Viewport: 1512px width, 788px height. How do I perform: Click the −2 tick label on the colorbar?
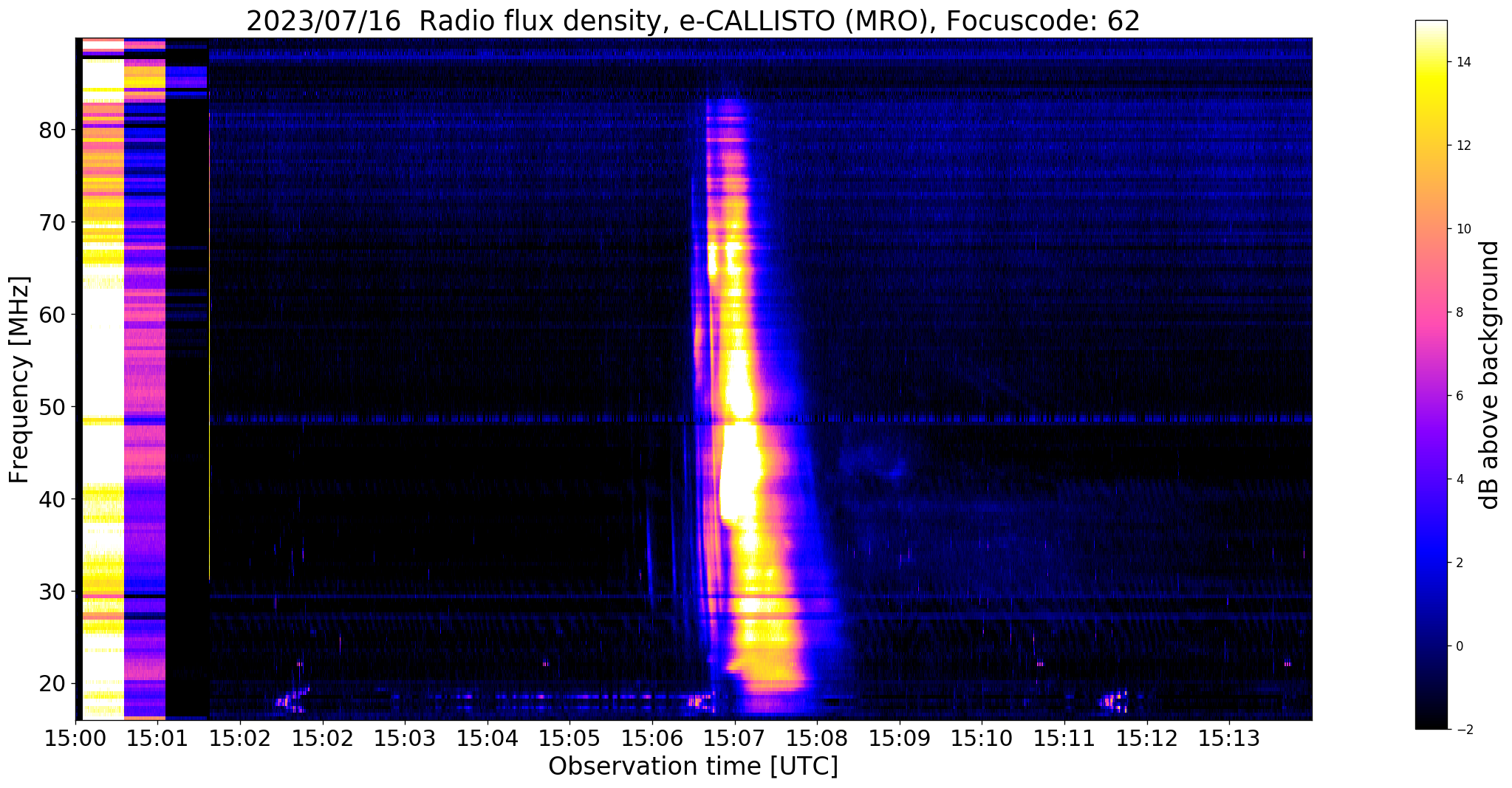pyautogui.click(x=1463, y=730)
